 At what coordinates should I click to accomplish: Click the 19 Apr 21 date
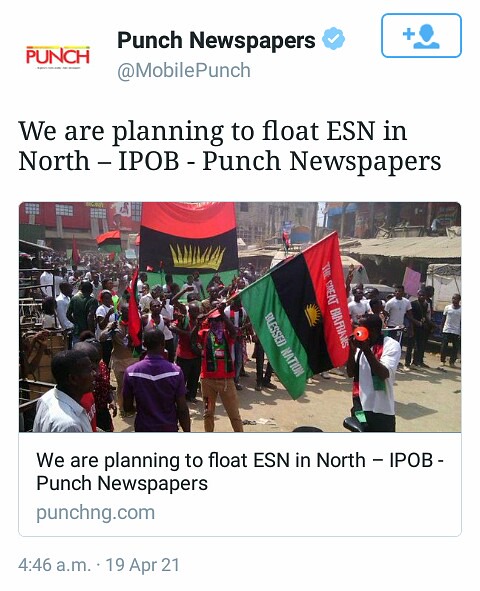coord(142,565)
